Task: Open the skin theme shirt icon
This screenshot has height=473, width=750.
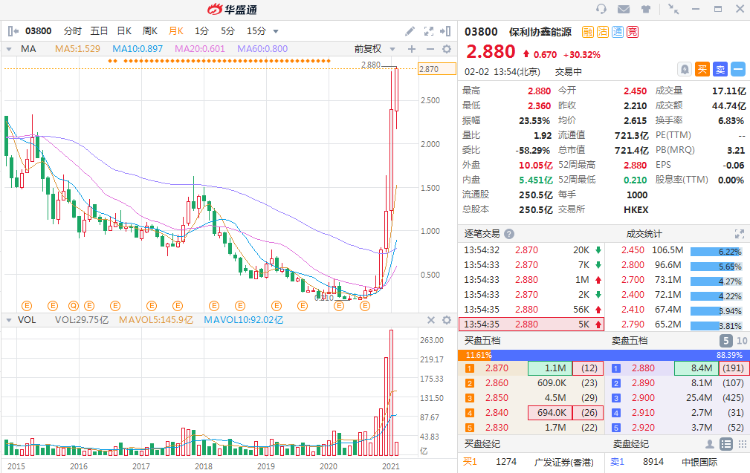Action: point(646,9)
